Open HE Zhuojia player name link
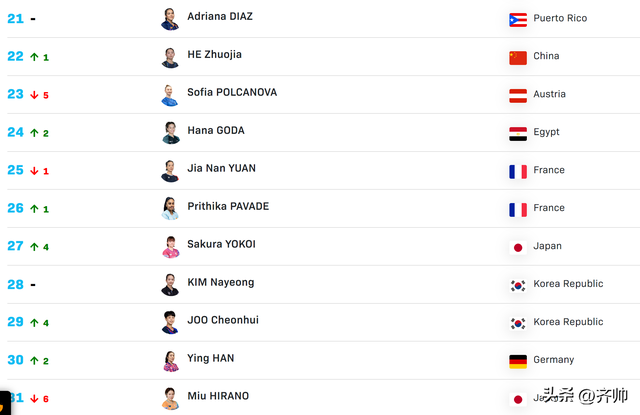The height and width of the screenshot is (415, 640). click(214, 54)
